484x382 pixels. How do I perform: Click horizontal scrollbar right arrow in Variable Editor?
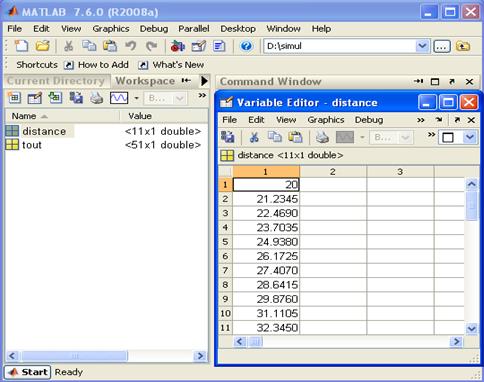click(456, 341)
